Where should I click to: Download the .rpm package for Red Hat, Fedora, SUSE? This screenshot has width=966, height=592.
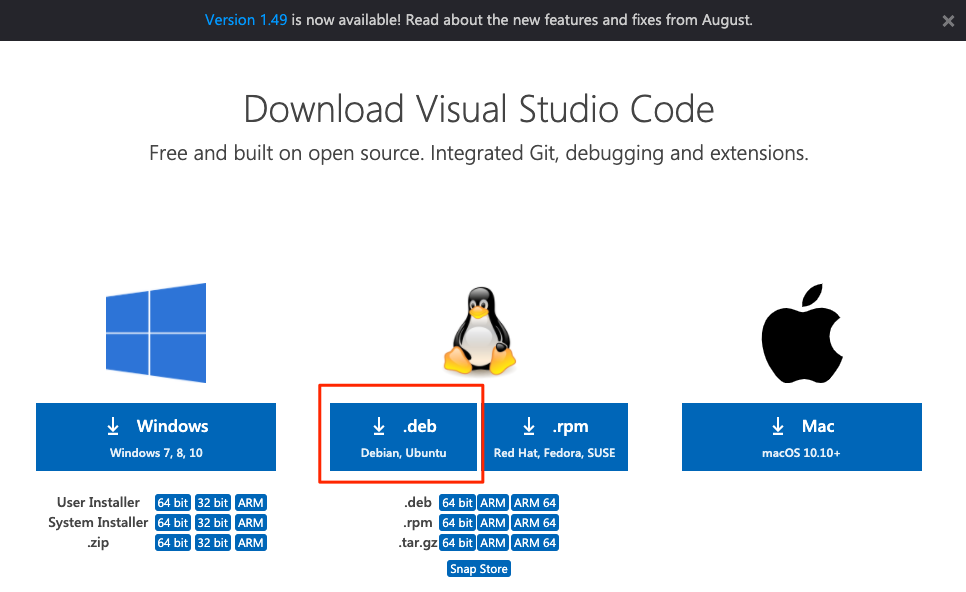click(554, 437)
